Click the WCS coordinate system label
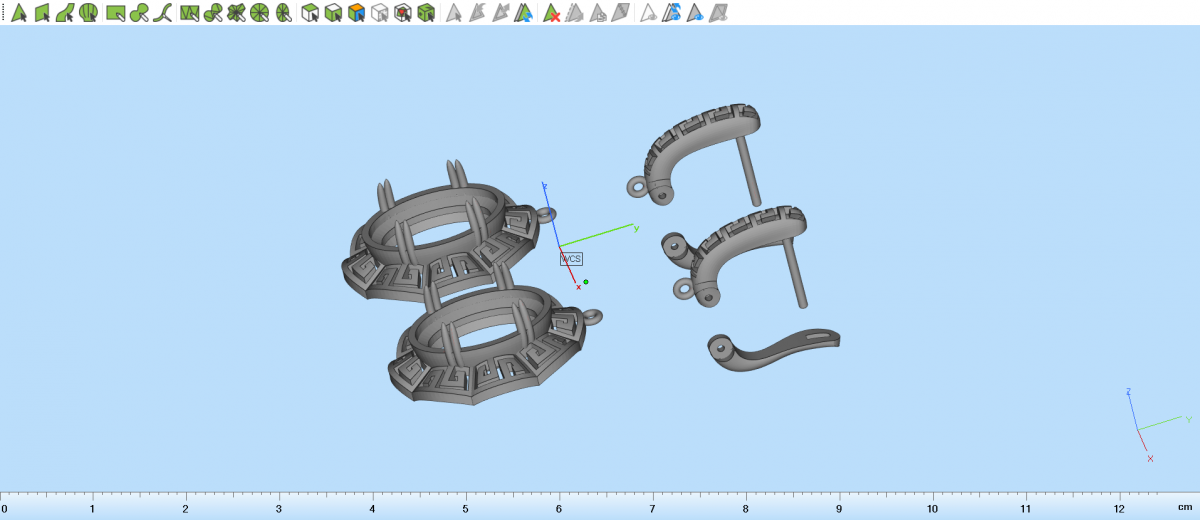The image size is (1200, 520). click(x=571, y=258)
